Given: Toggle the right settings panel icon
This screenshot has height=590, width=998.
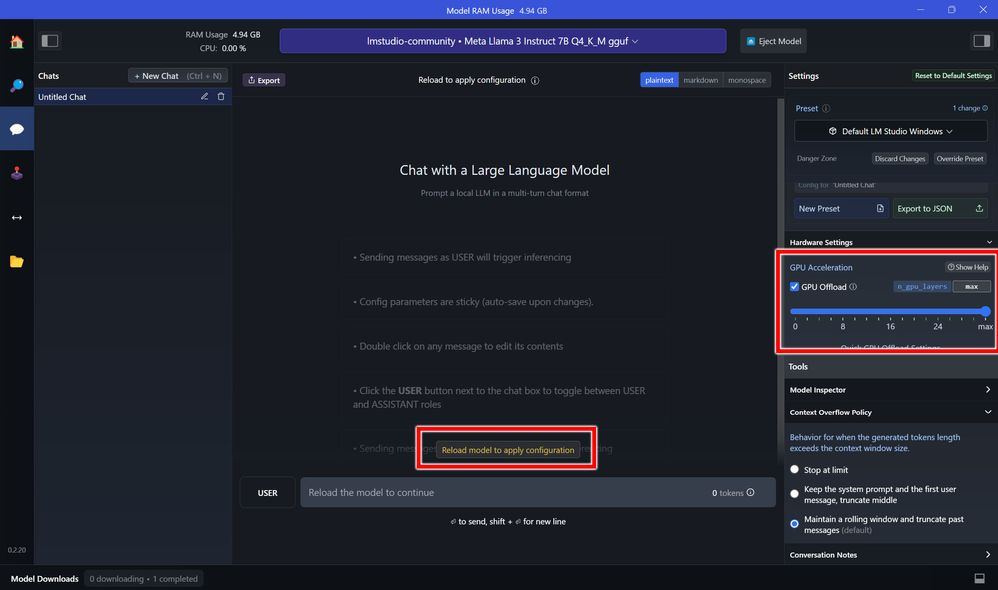Looking at the screenshot, I should (x=981, y=41).
